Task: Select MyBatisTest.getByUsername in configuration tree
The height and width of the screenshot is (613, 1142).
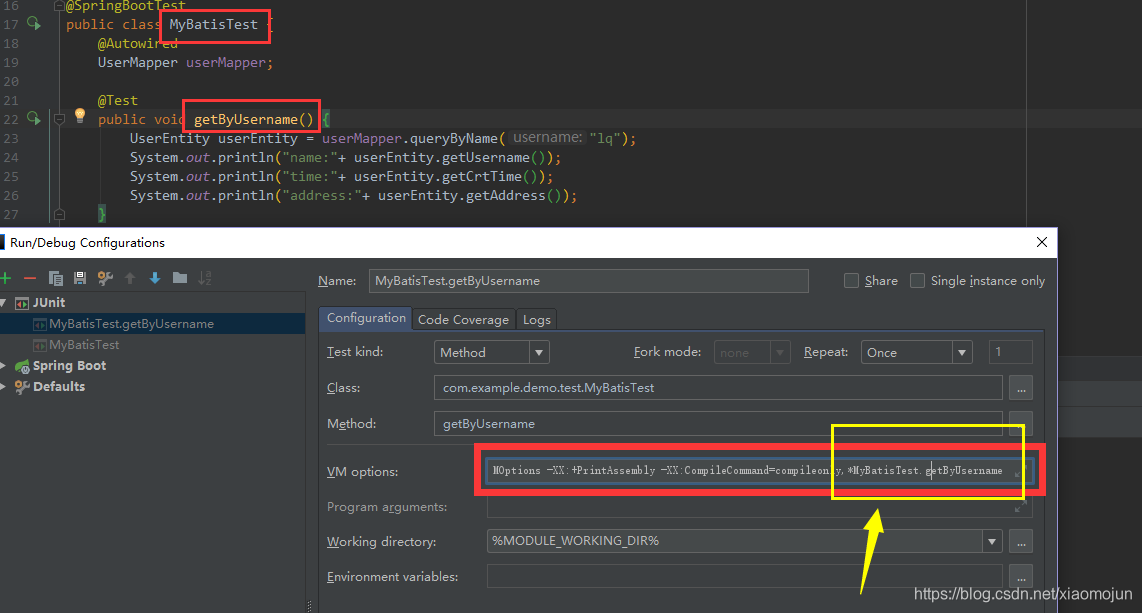Action: (153, 324)
